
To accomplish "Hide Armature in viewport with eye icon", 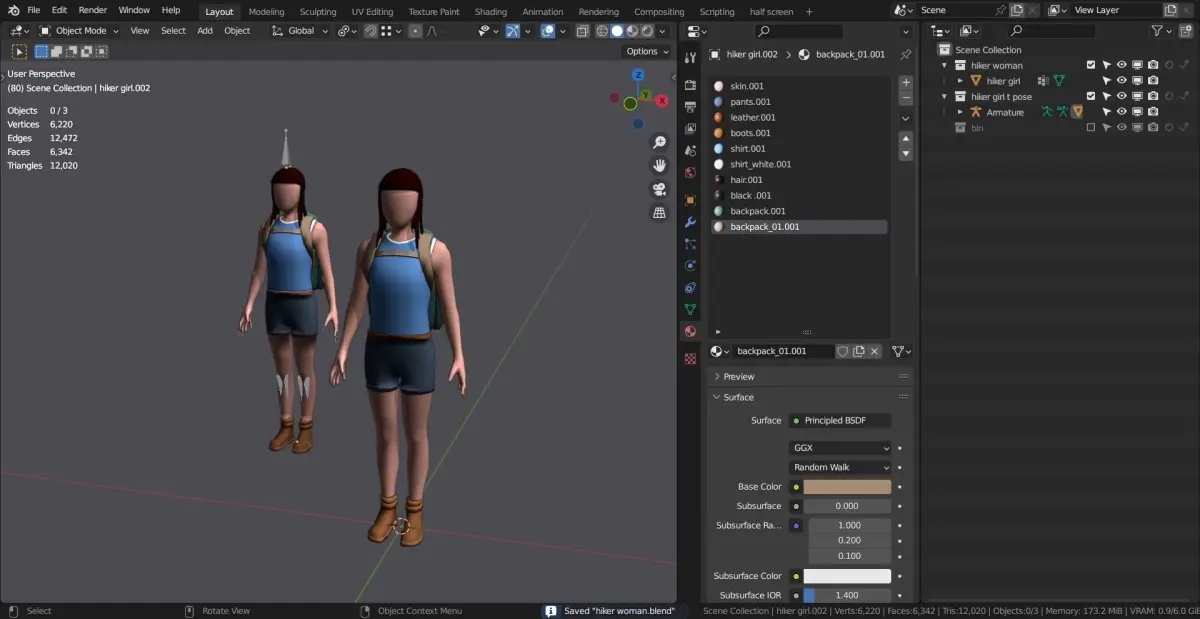I will (1122, 112).
